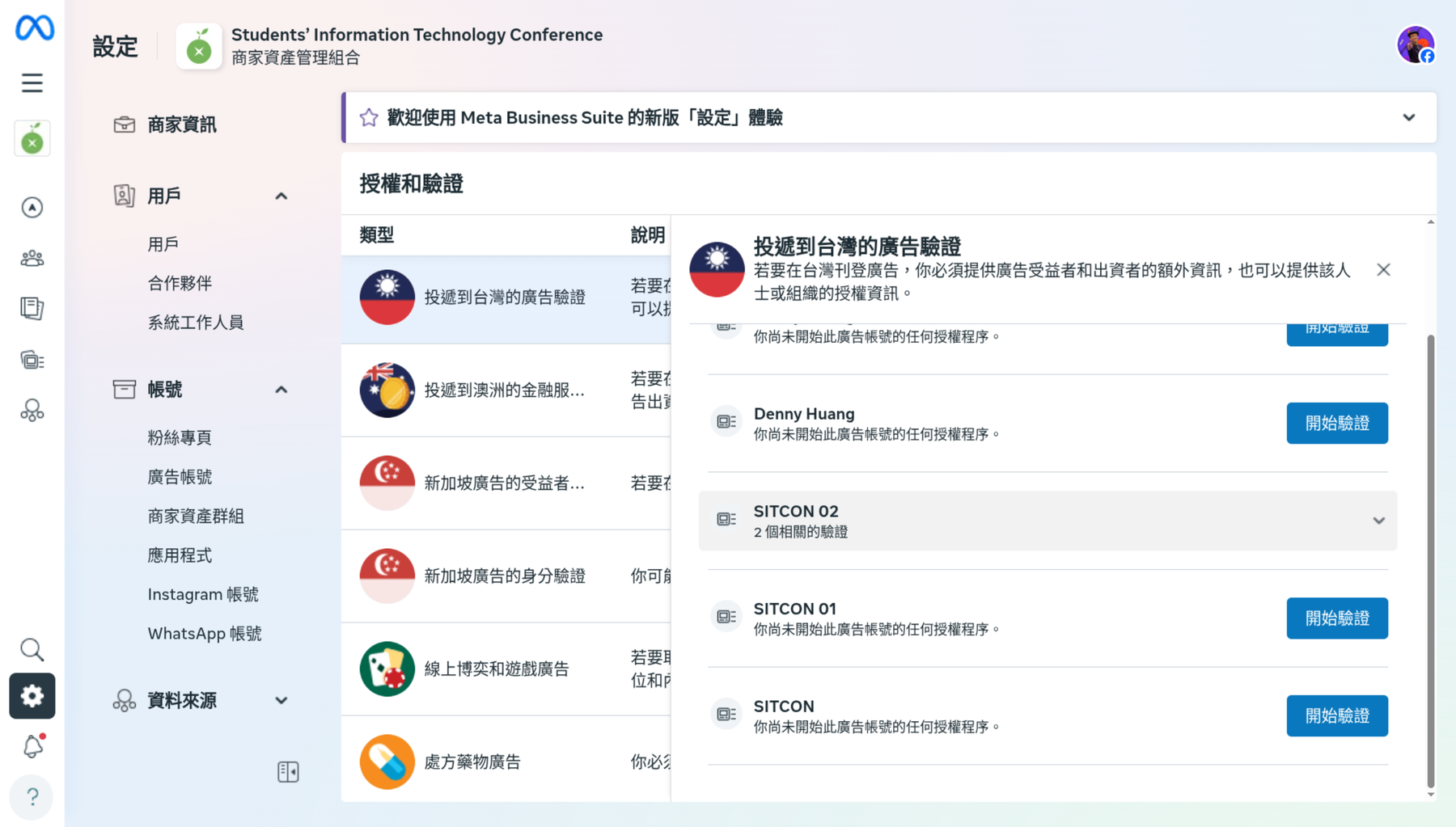Open the notifications bell icon
Image resolution: width=1456 pixels, height=827 pixels.
coord(32,746)
